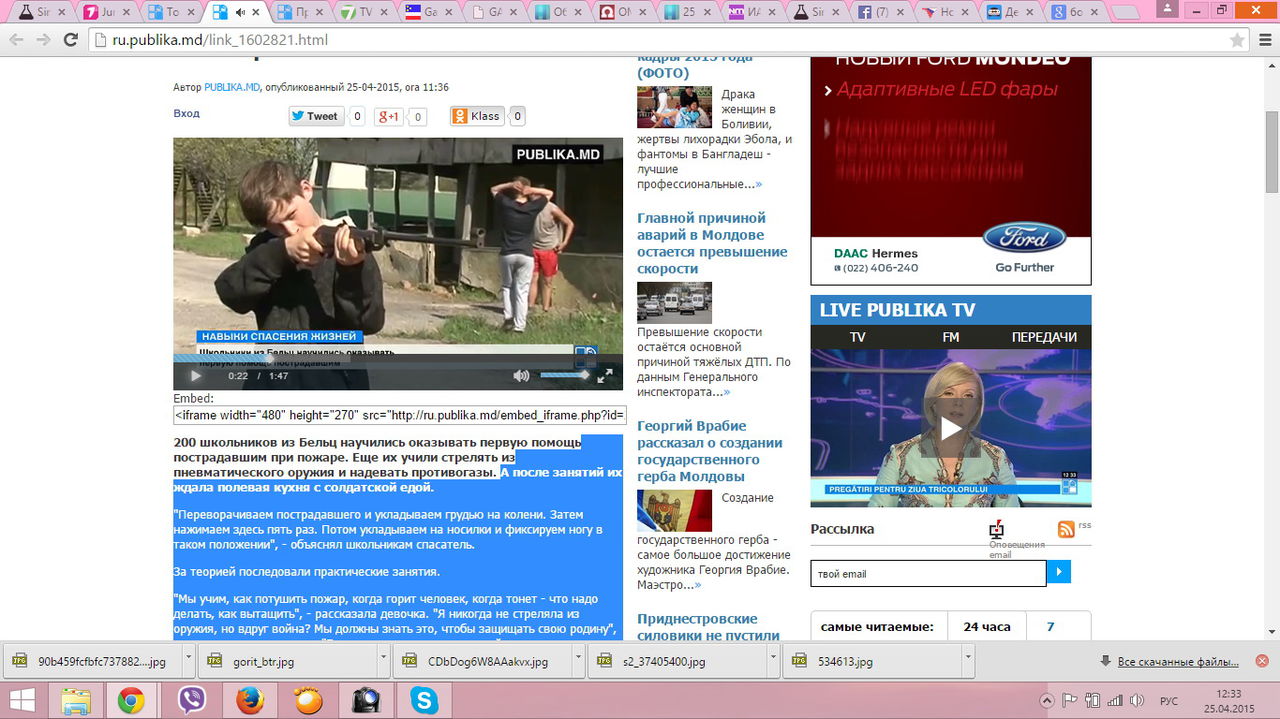Switch to the TV tab in Live Publika

click(x=857, y=337)
